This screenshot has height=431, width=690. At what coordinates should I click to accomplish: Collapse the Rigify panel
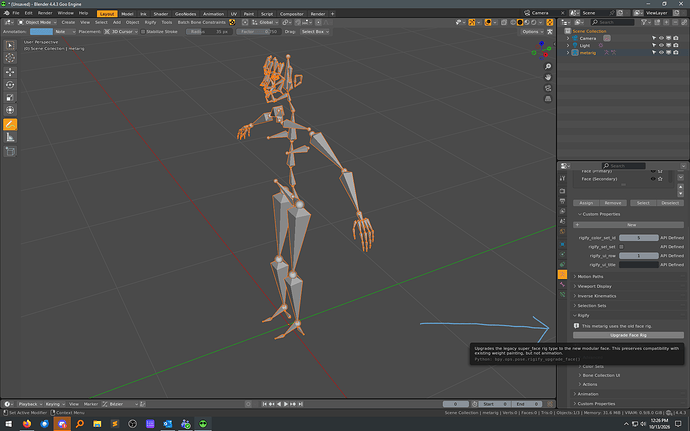[583, 315]
